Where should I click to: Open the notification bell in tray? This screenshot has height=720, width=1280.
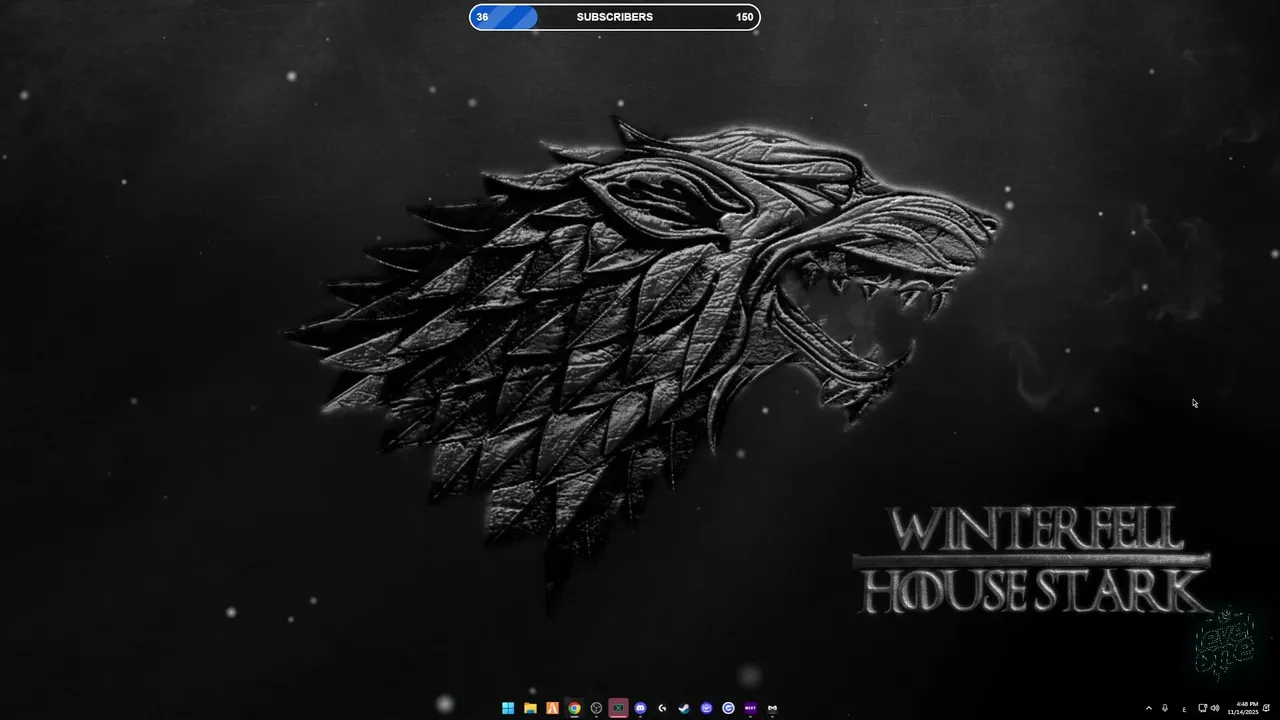(1267, 708)
